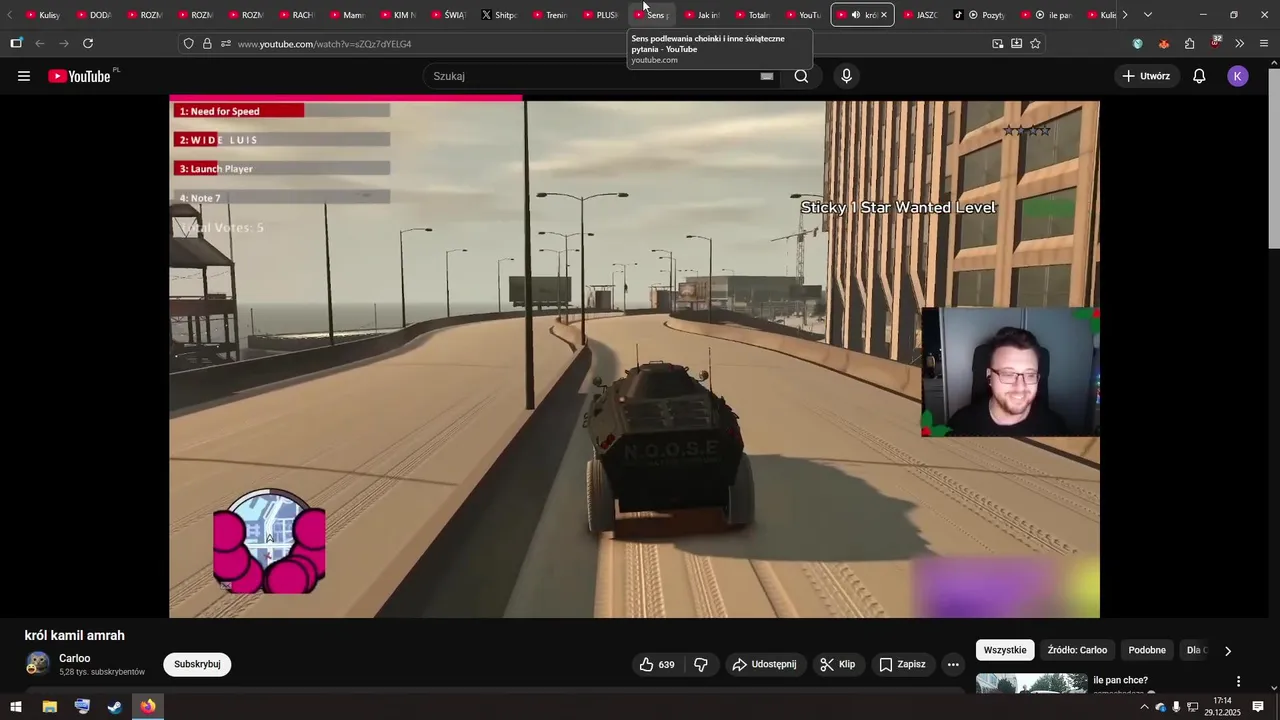Close the active 'król' tab
This screenshot has height=720, width=1280.
[x=884, y=15]
